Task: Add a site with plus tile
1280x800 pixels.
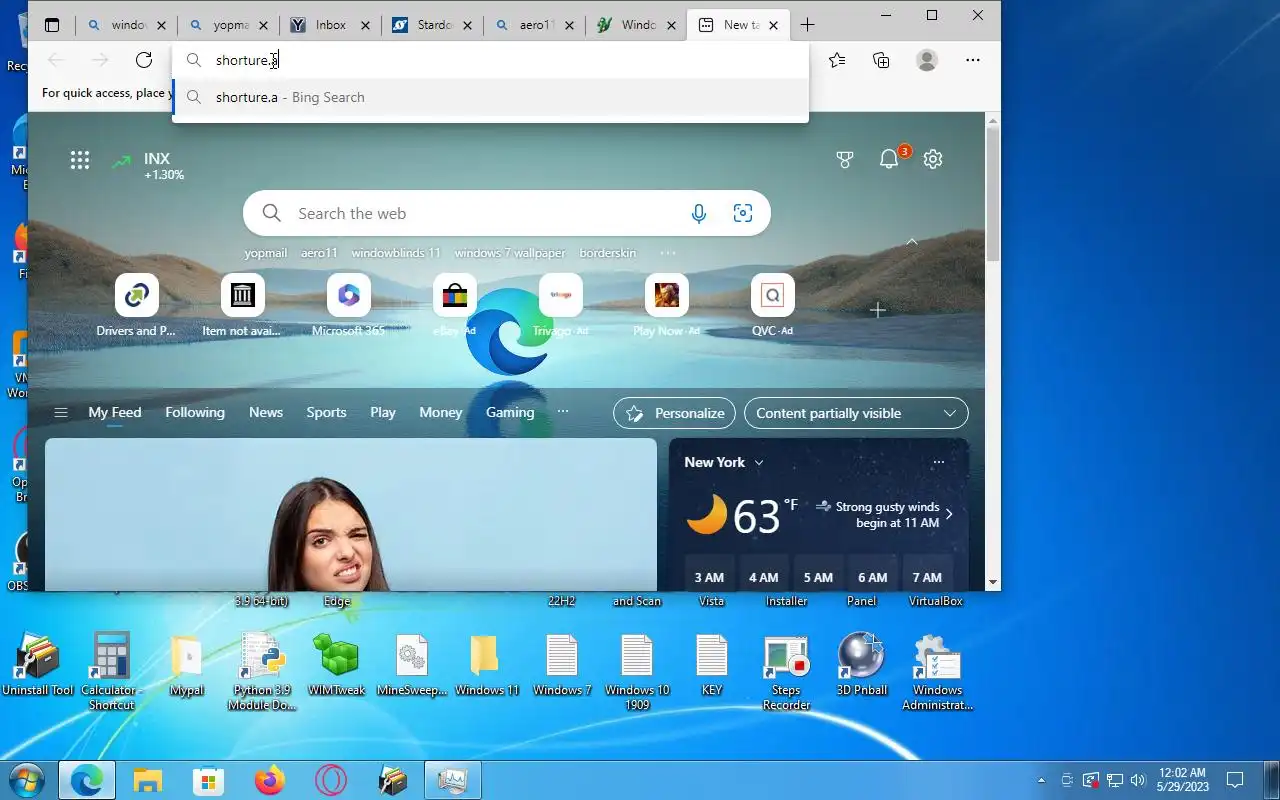Action: 878,310
